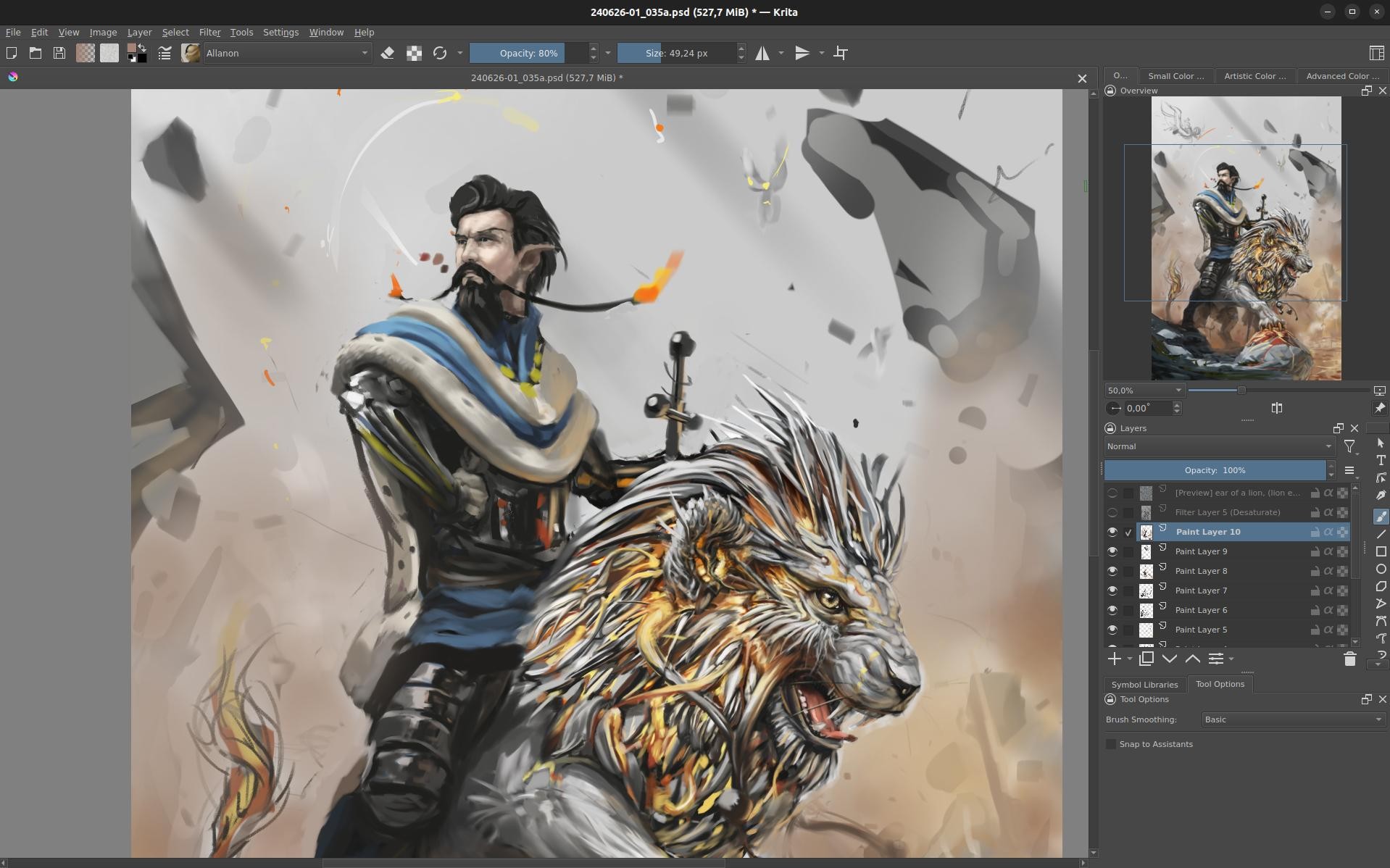This screenshot has width=1390, height=868.
Task: Open vertical mirror options dropdown arrow
Action: [821, 53]
